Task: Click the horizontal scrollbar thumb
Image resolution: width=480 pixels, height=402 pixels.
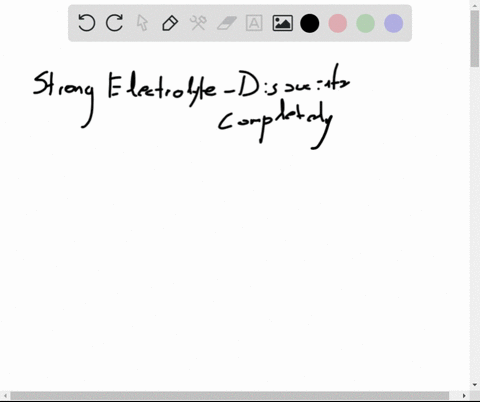Action: 229,396
